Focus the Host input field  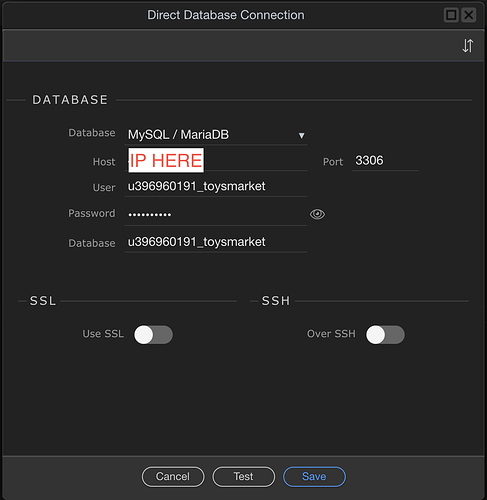pos(216,161)
